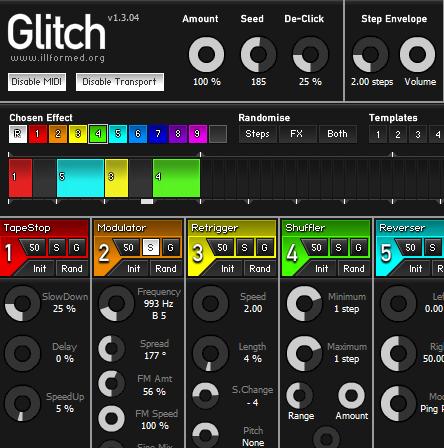The width and height of the screenshot is (444, 448).
Task: Click the Disable MIDI button
Action: [x=37, y=82]
